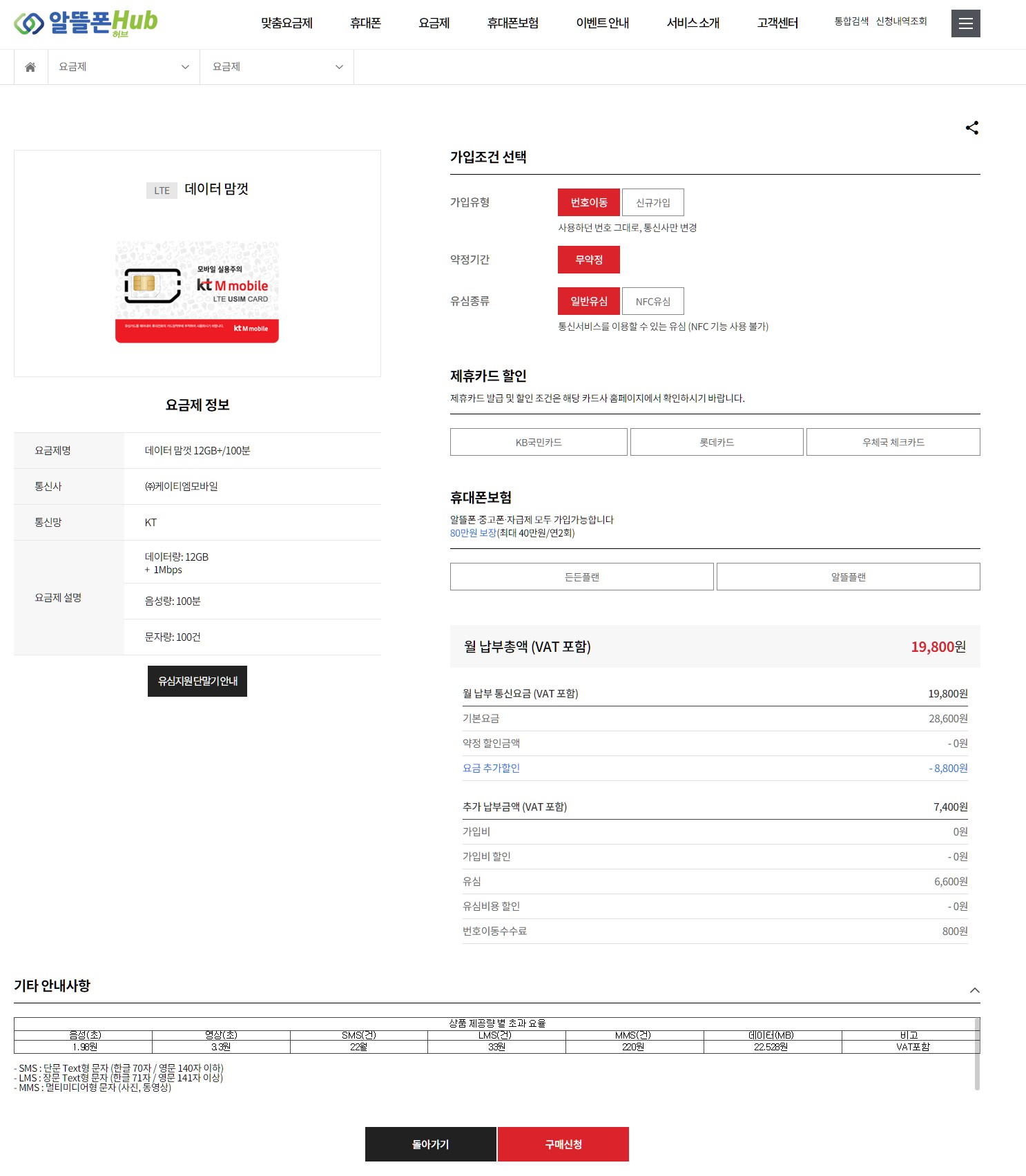Select 일반유심 option
This screenshot has width=1026, height=1176.
point(588,301)
